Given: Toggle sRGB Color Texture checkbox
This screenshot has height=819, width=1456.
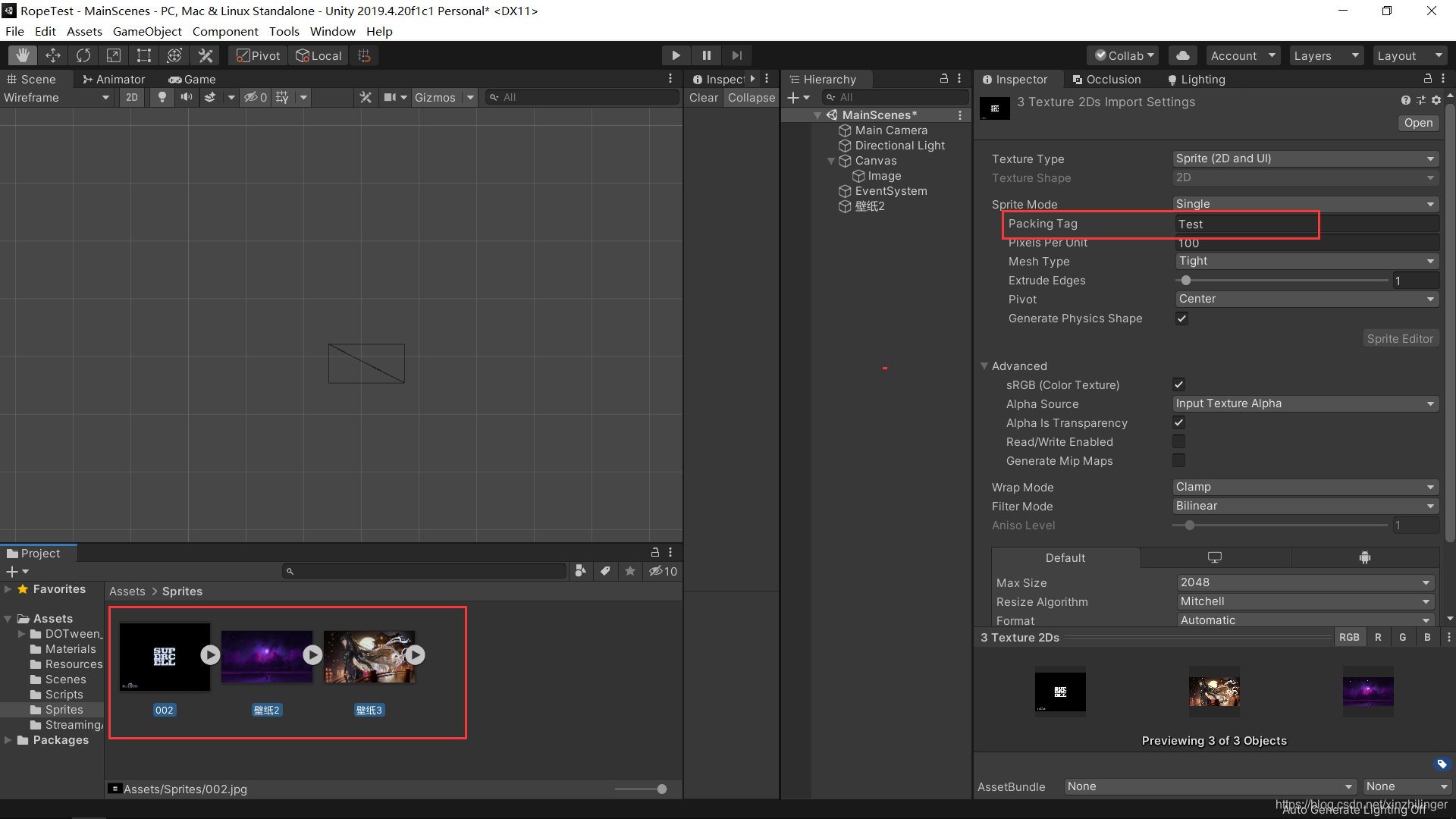Looking at the screenshot, I should 1178,384.
